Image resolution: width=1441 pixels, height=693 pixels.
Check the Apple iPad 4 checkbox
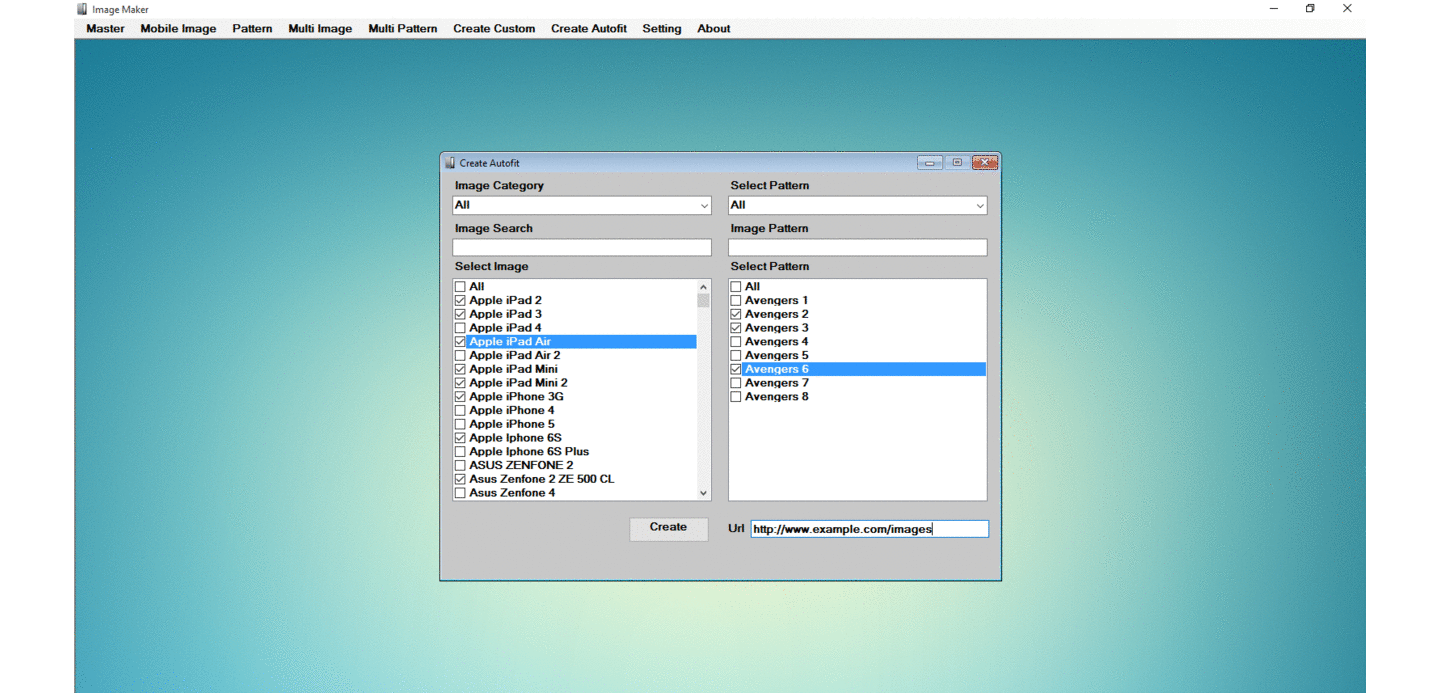click(460, 328)
